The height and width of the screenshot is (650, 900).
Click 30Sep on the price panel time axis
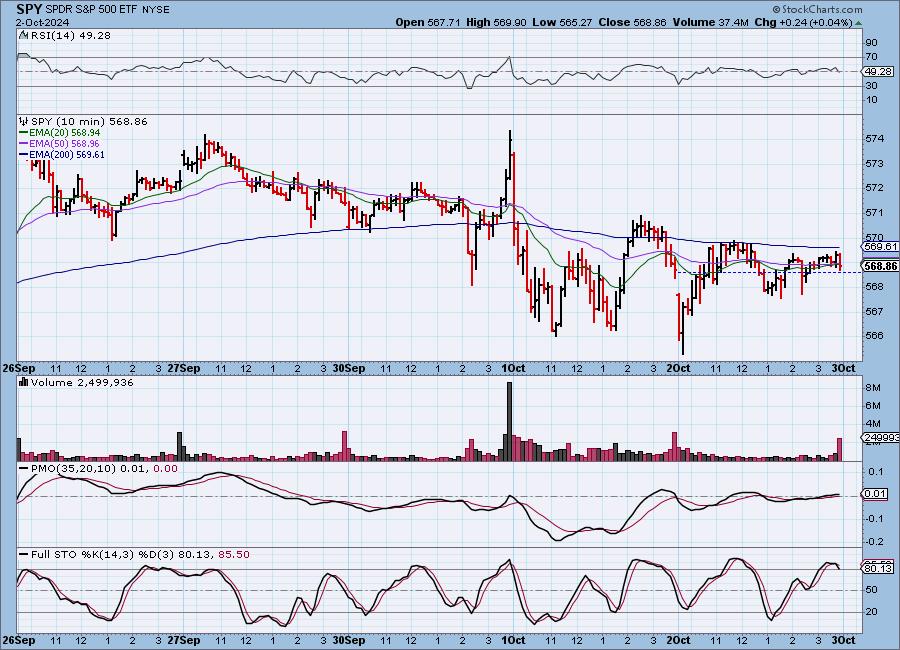tap(349, 369)
